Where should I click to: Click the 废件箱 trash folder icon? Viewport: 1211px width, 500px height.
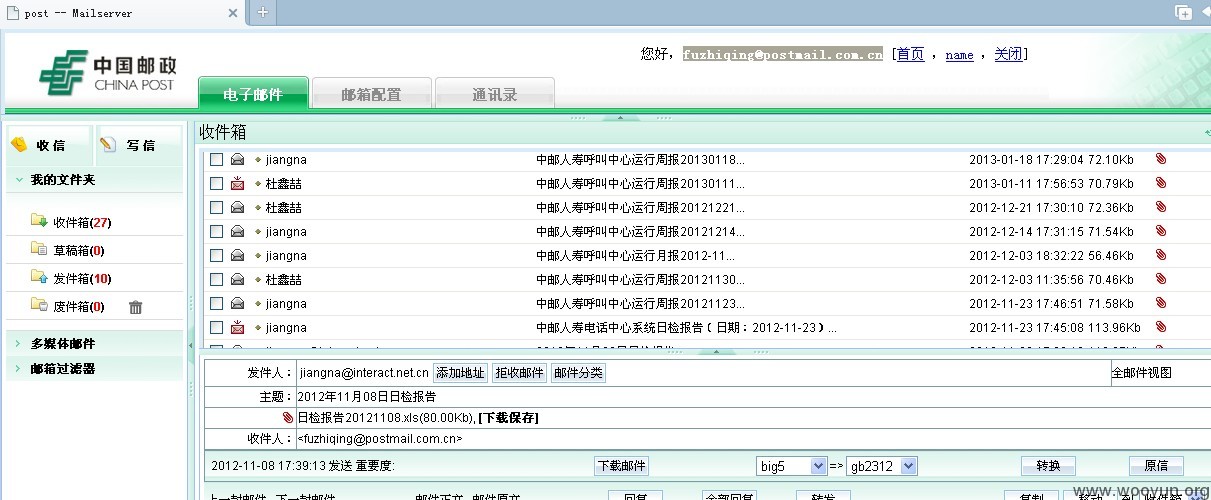39,305
